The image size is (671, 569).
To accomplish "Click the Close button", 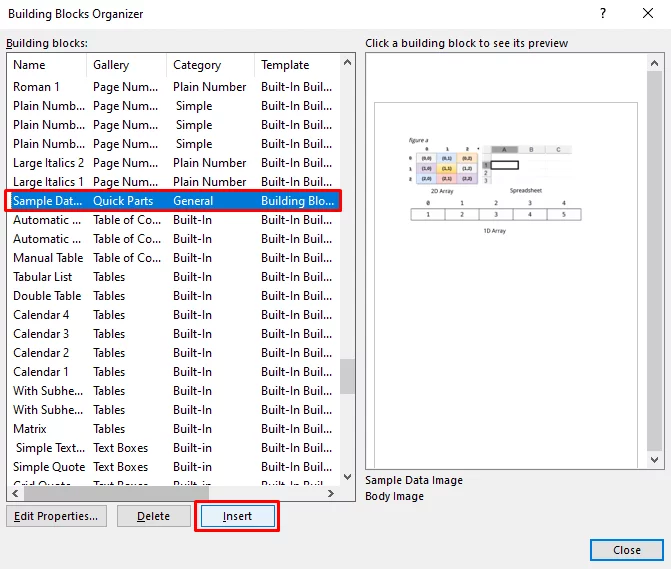I will [627, 550].
